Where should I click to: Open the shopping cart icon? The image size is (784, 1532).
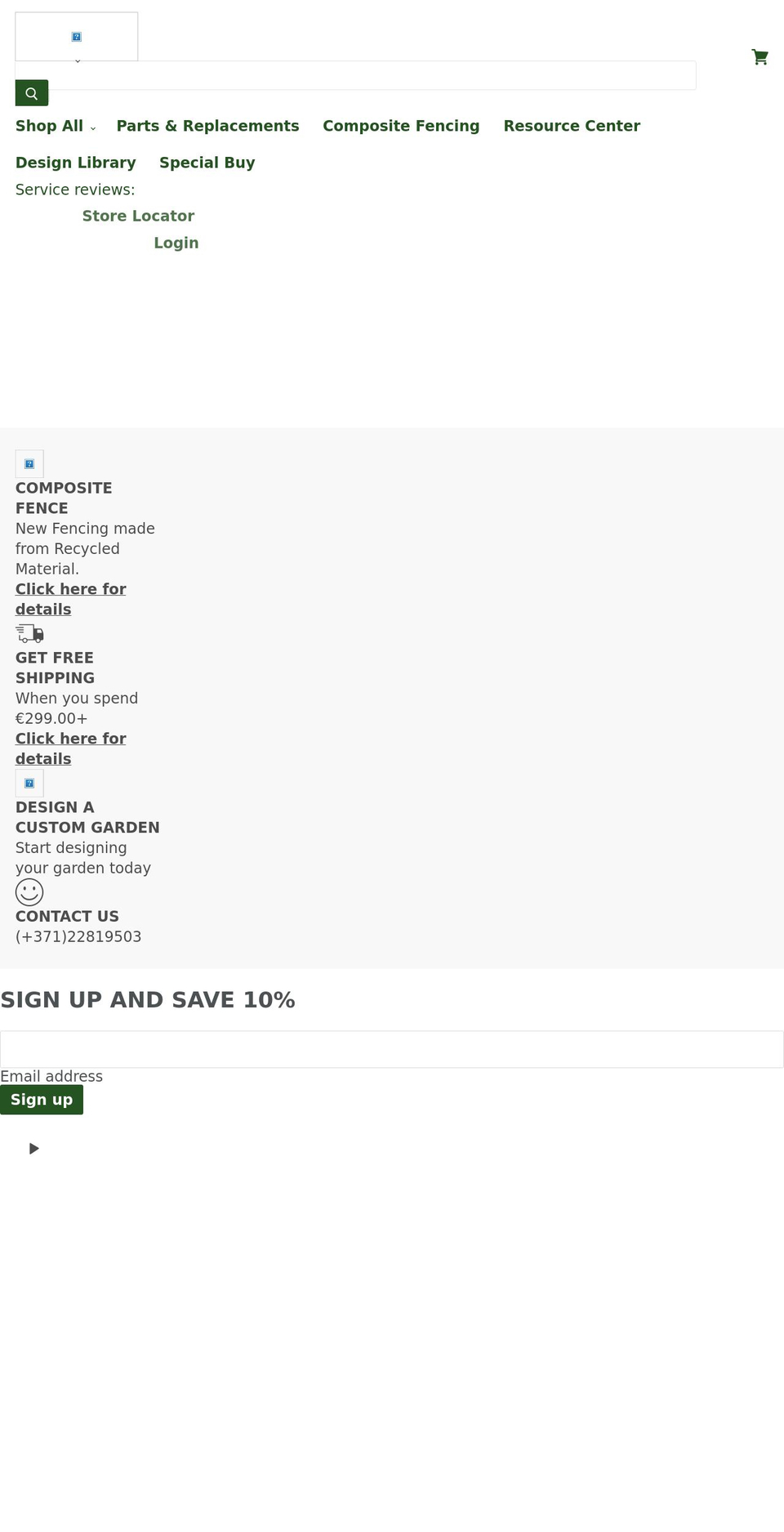[x=759, y=57]
